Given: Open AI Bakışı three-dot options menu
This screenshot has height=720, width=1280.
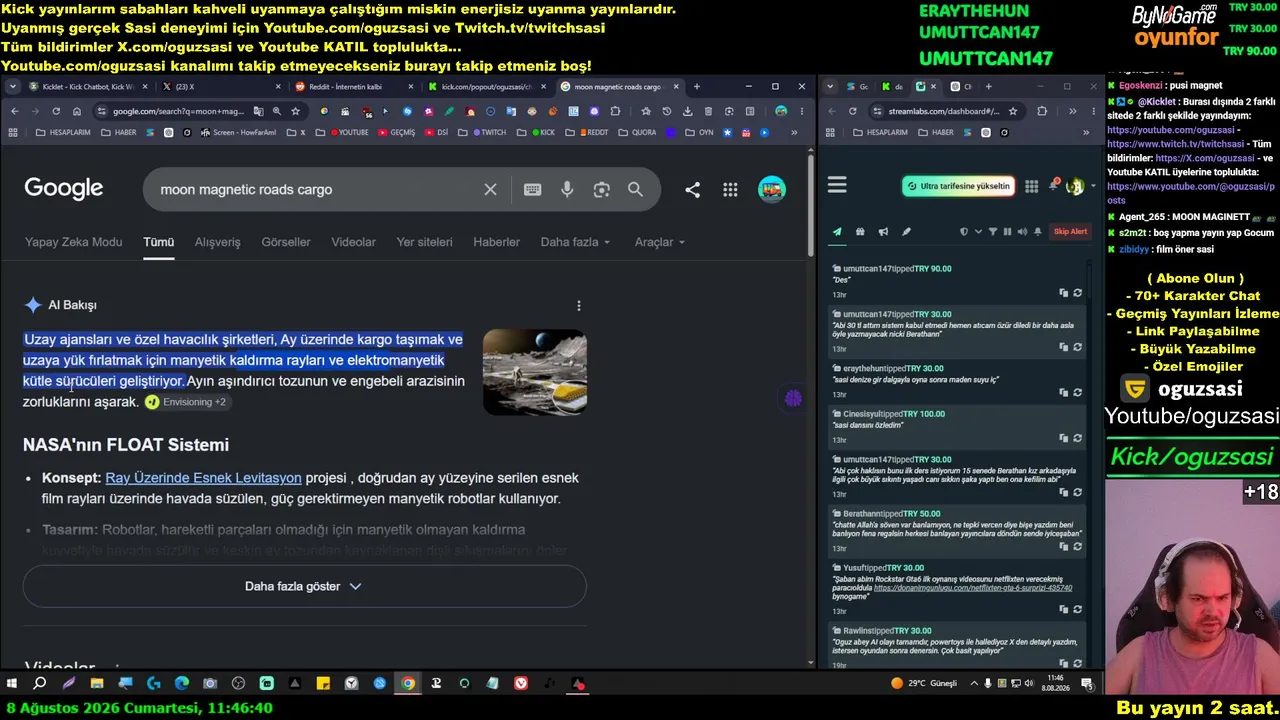Looking at the screenshot, I should [578, 305].
